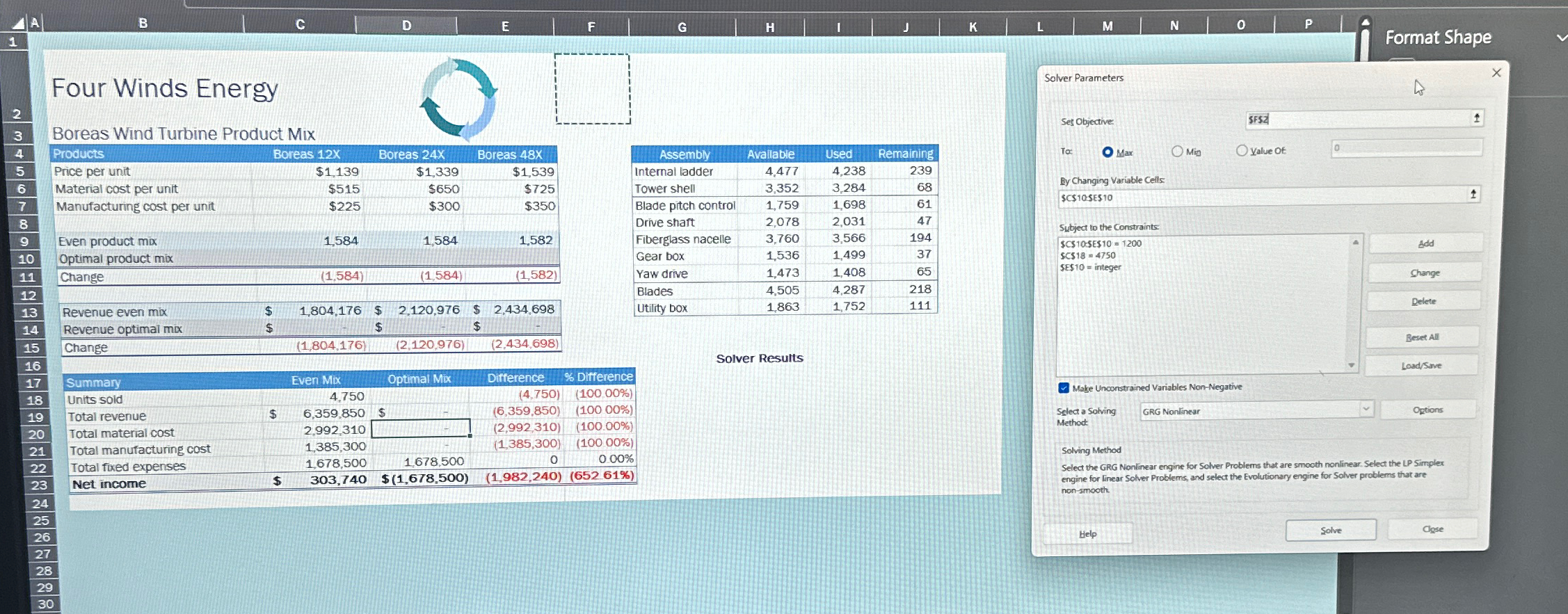Image resolution: width=1568 pixels, height=614 pixels.
Task: Click the Blades Remaining value 218
Action: click(920, 289)
